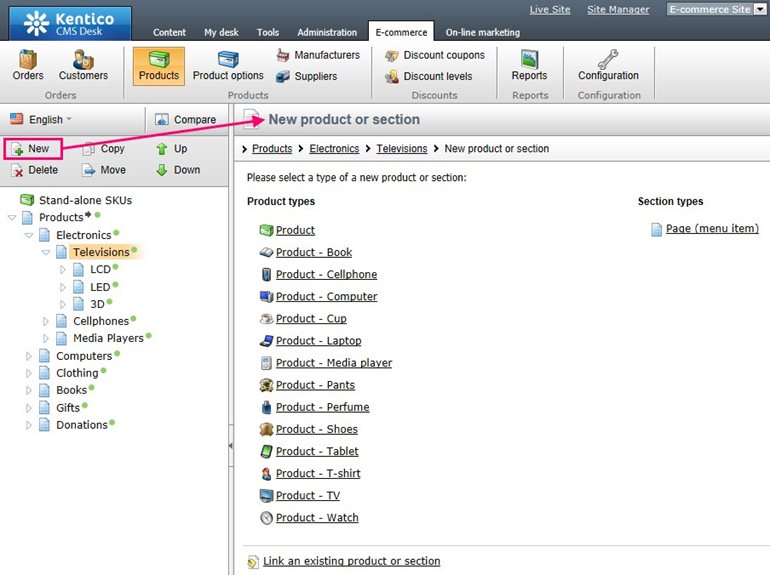Switch to the Tools tab
Image resolution: width=770 pixels, height=575 pixels.
coord(268,32)
